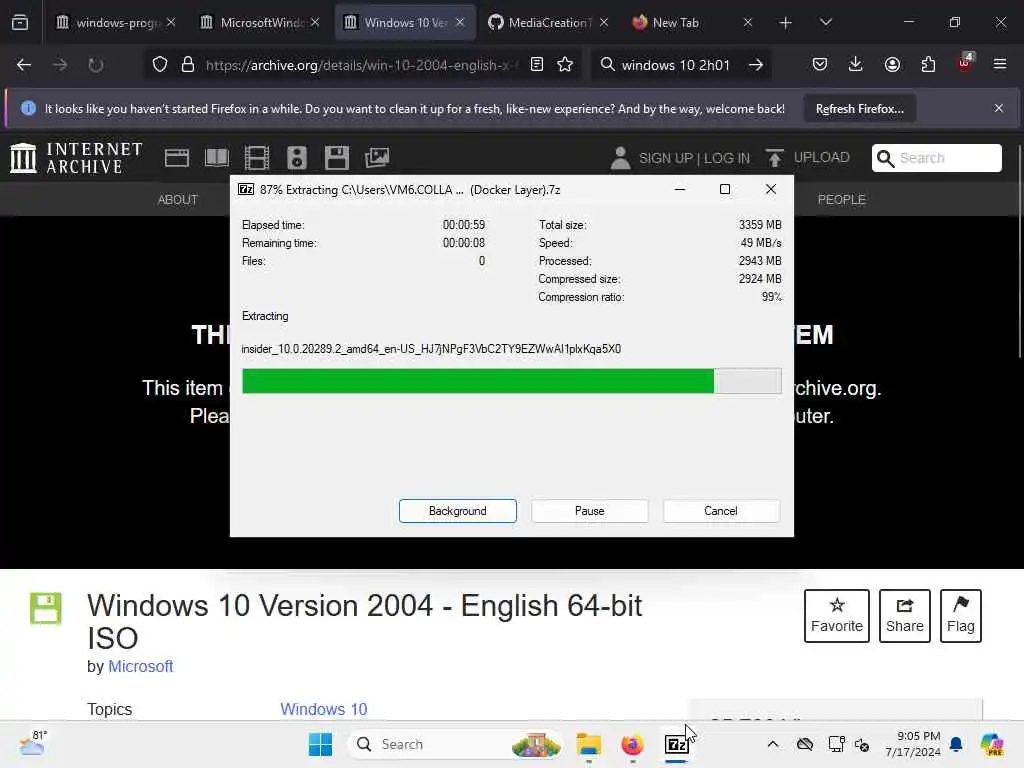Click the site padlock security icon
The height and width of the screenshot is (768, 1024).
(x=188, y=65)
